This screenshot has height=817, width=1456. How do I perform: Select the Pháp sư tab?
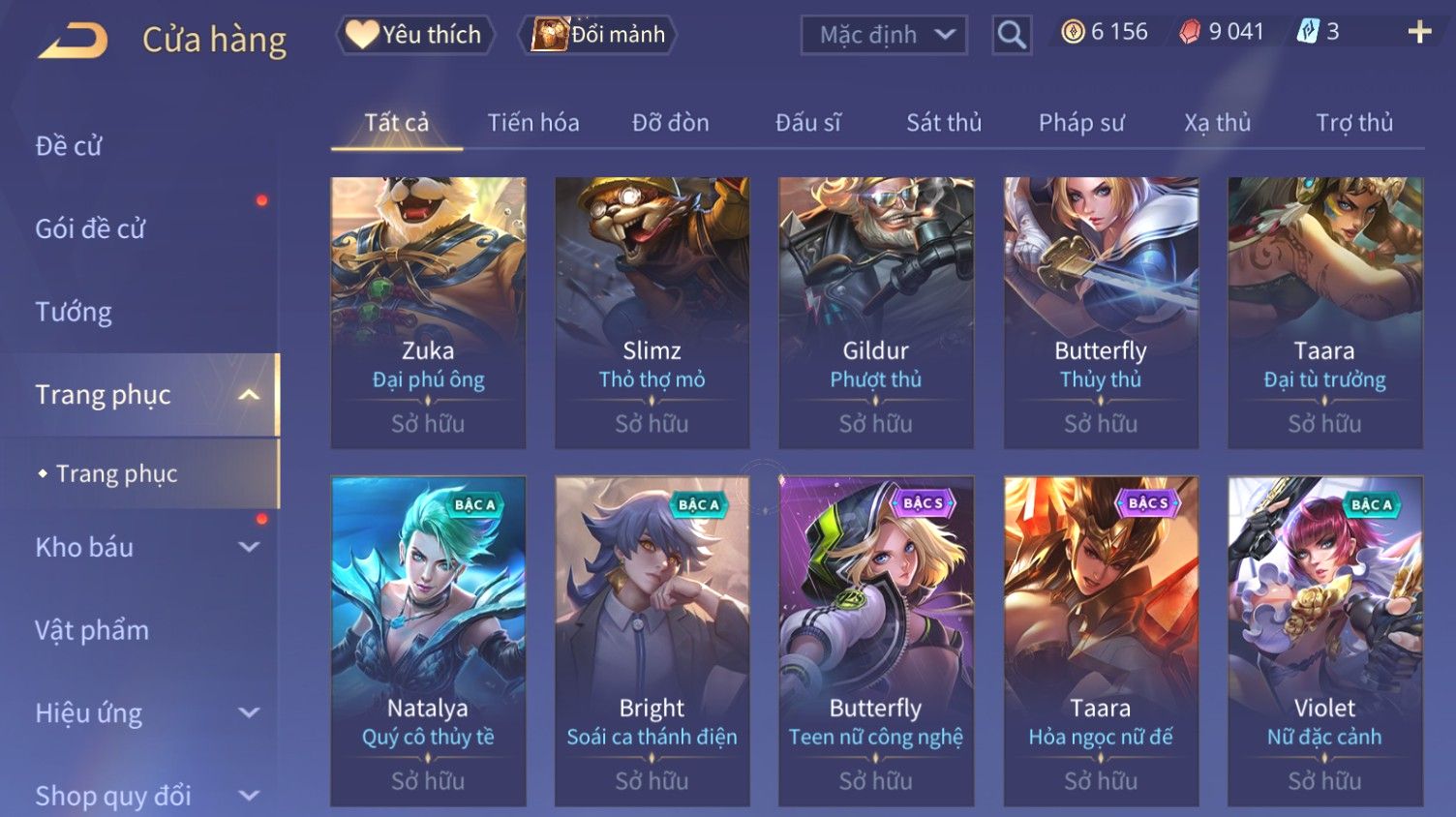click(x=1081, y=123)
